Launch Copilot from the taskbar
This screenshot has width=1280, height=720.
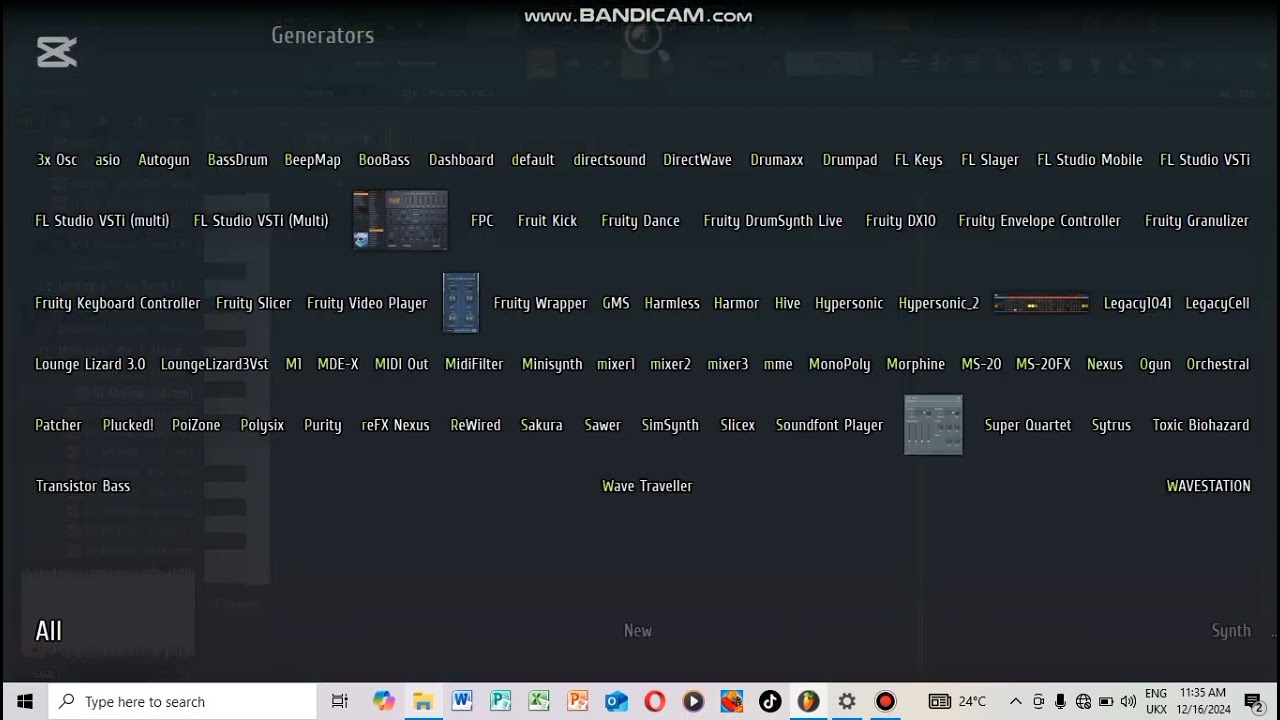pos(384,701)
